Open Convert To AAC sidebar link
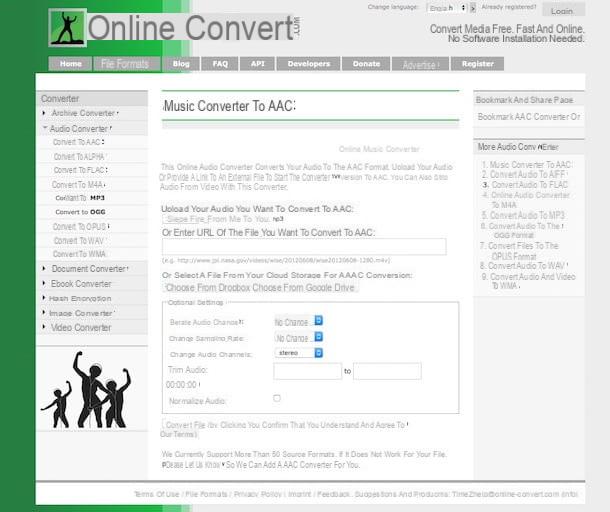Screen dimensions: 610x512 (x=78, y=142)
